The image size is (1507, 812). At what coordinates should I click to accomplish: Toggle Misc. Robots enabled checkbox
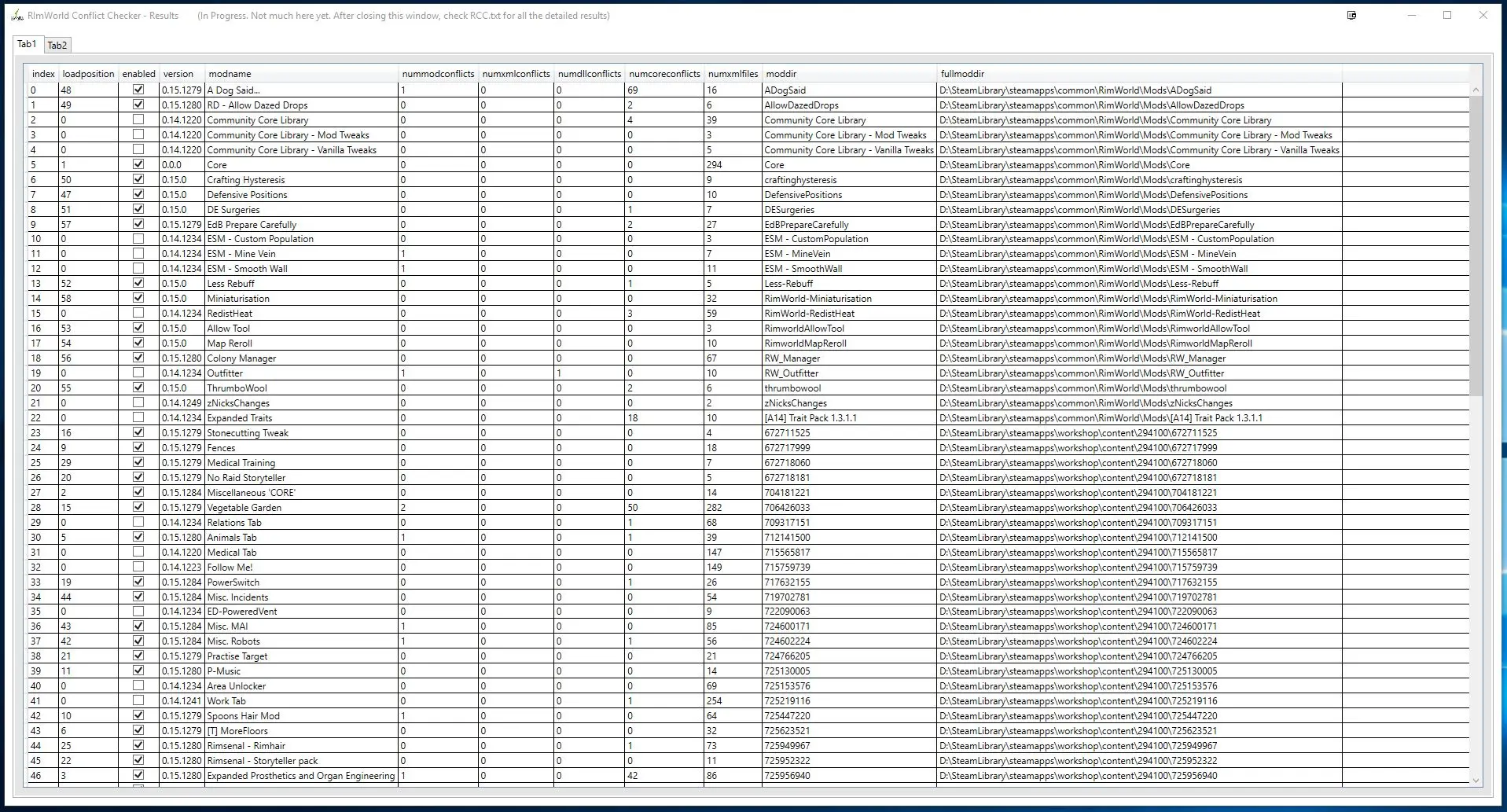point(138,641)
